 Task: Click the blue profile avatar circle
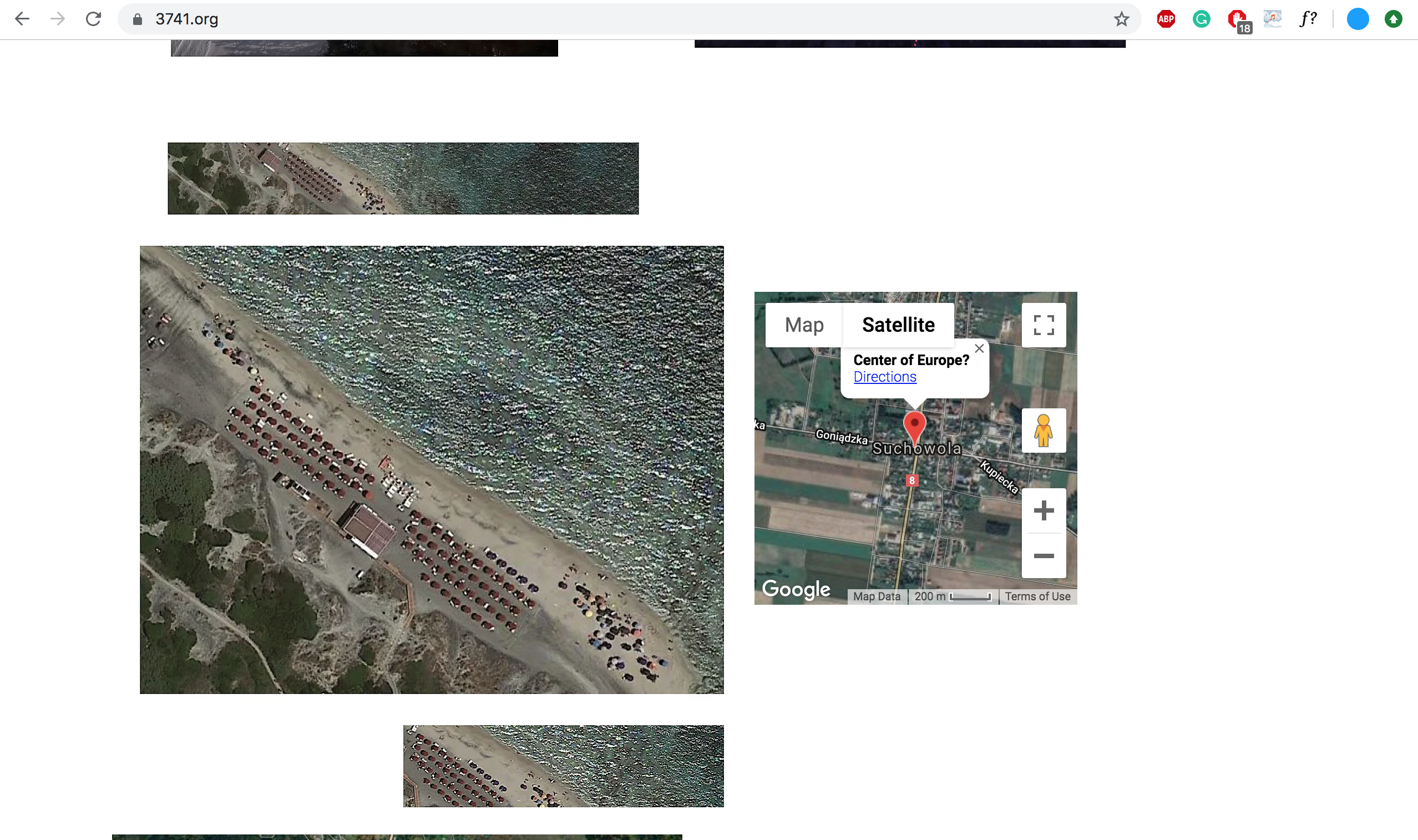tap(1357, 19)
